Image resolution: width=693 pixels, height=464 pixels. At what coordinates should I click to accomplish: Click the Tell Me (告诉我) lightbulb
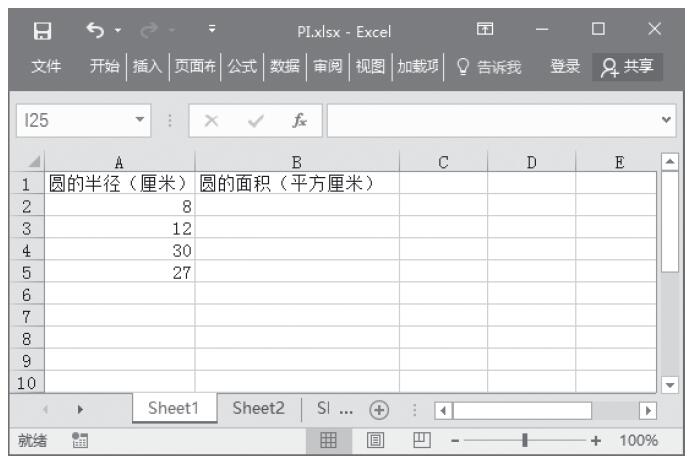(x=462, y=67)
